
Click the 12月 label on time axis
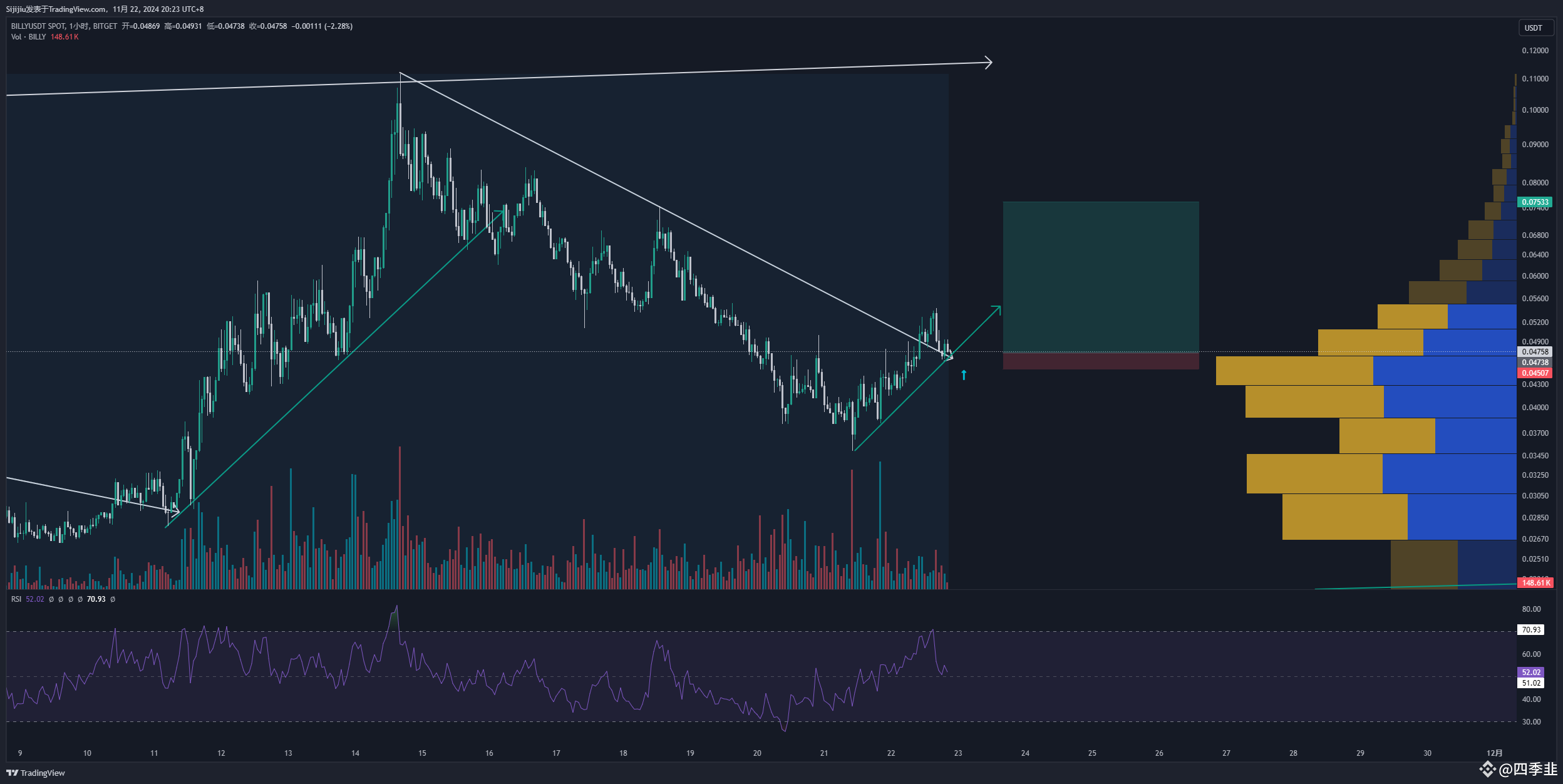tap(1494, 753)
